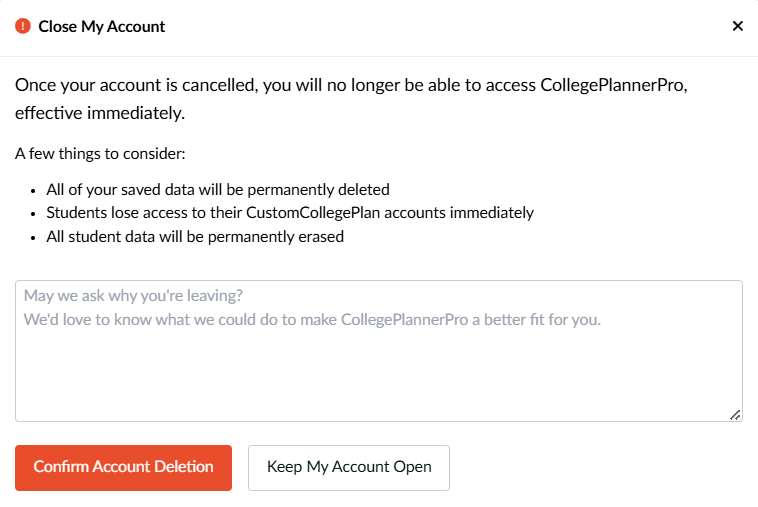The height and width of the screenshot is (507, 758).
Task: Dismiss the dialog with the X icon
Action: click(737, 26)
